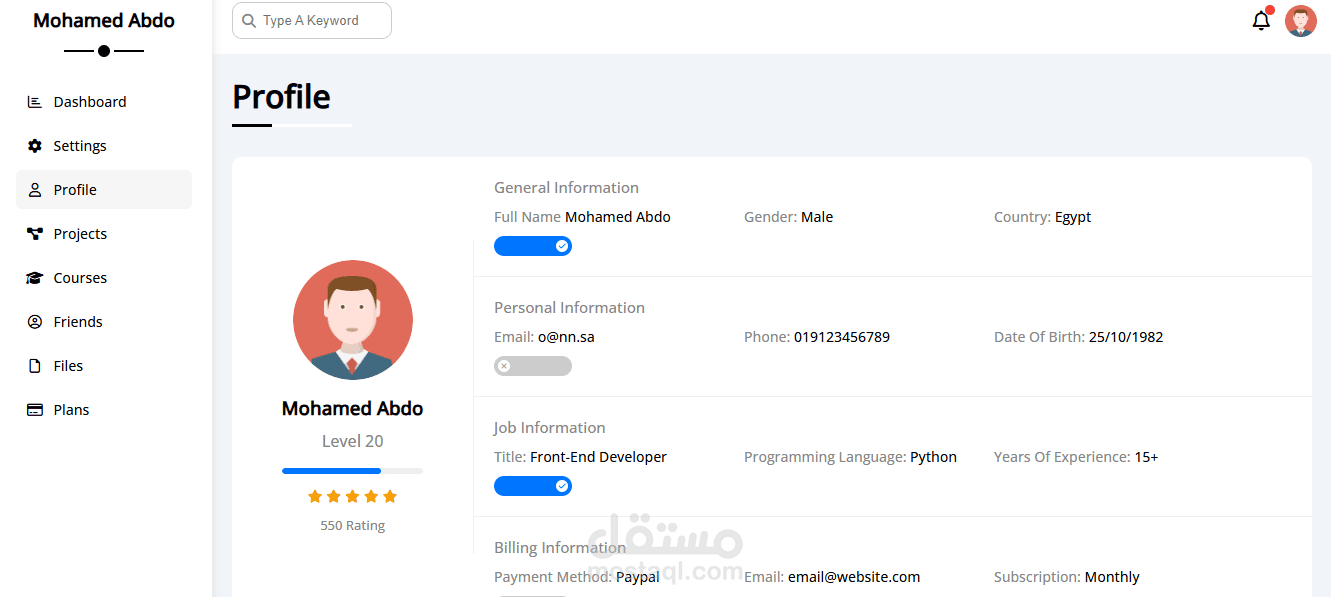Click the Courses graduation cap icon
Image resolution: width=1331 pixels, height=597 pixels.
tap(35, 278)
